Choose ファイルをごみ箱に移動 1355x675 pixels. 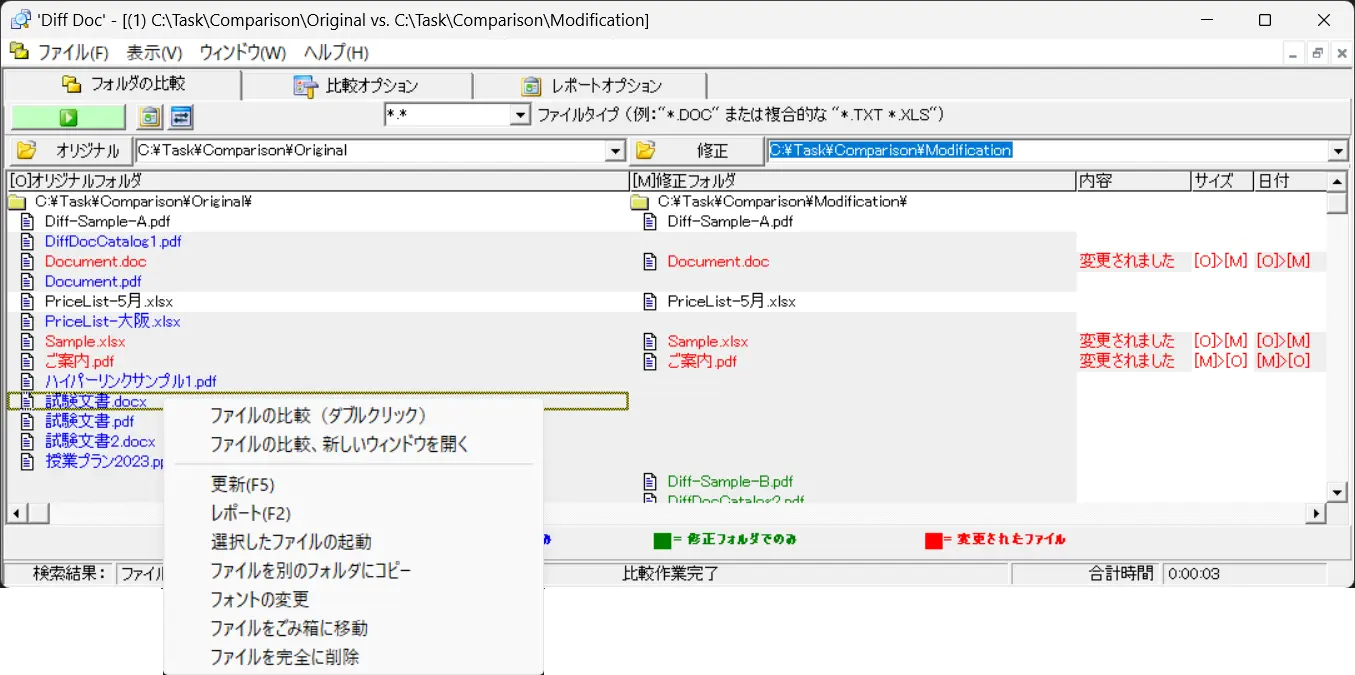(353, 629)
